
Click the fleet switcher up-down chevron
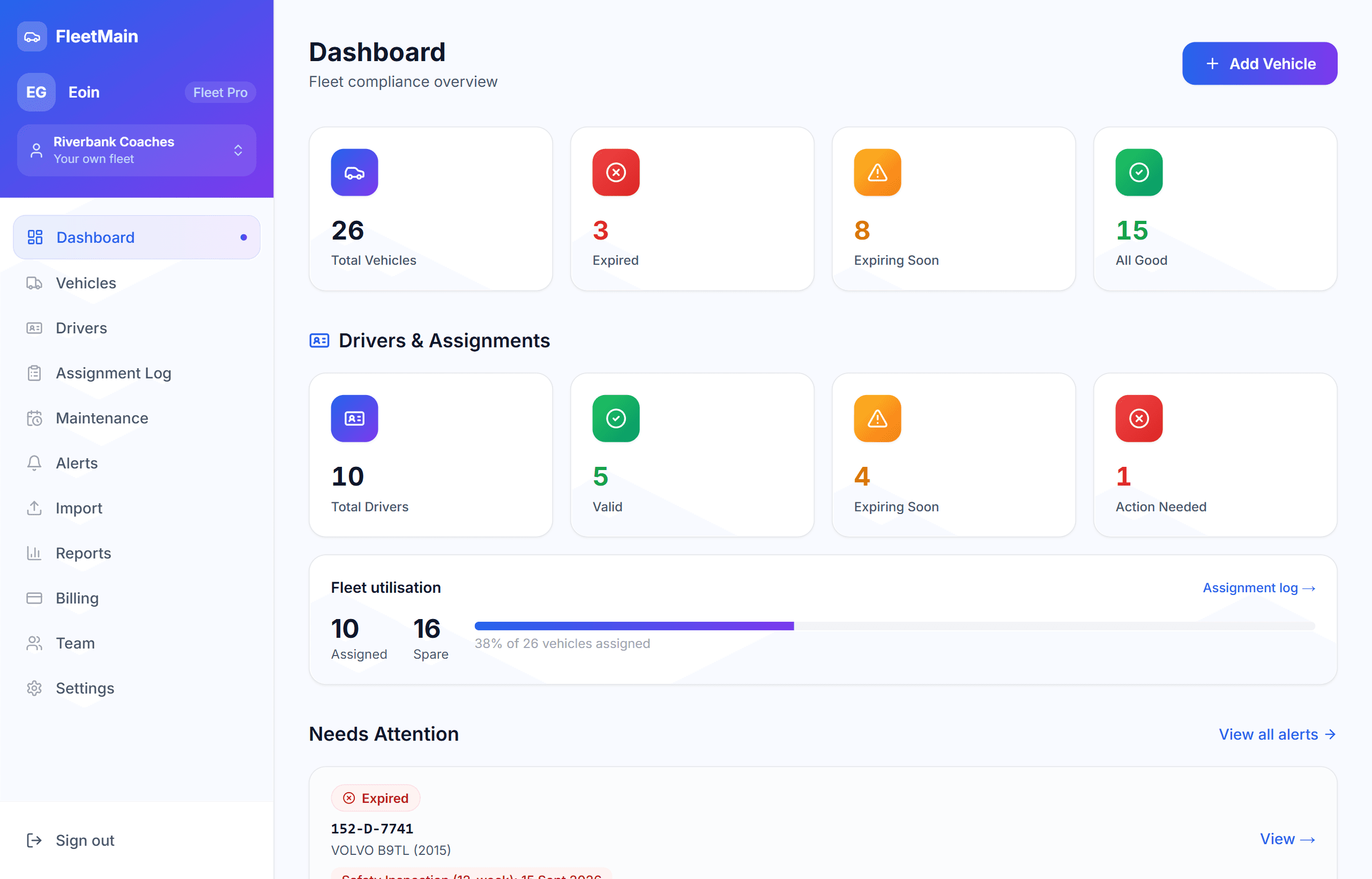(x=238, y=150)
